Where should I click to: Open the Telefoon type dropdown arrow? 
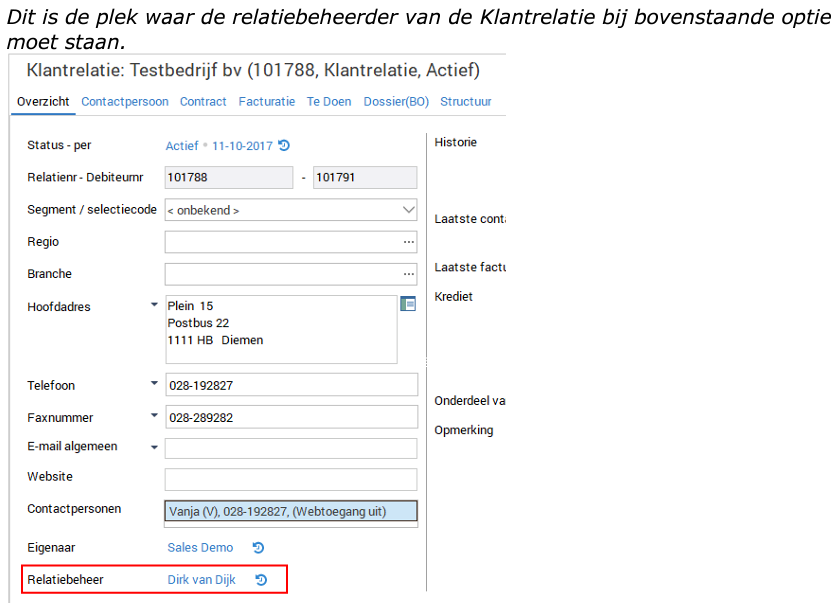pyautogui.click(x=154, y=382)
